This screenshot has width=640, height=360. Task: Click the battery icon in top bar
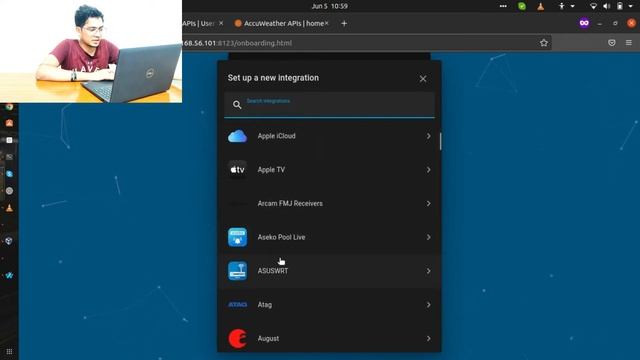620,6
